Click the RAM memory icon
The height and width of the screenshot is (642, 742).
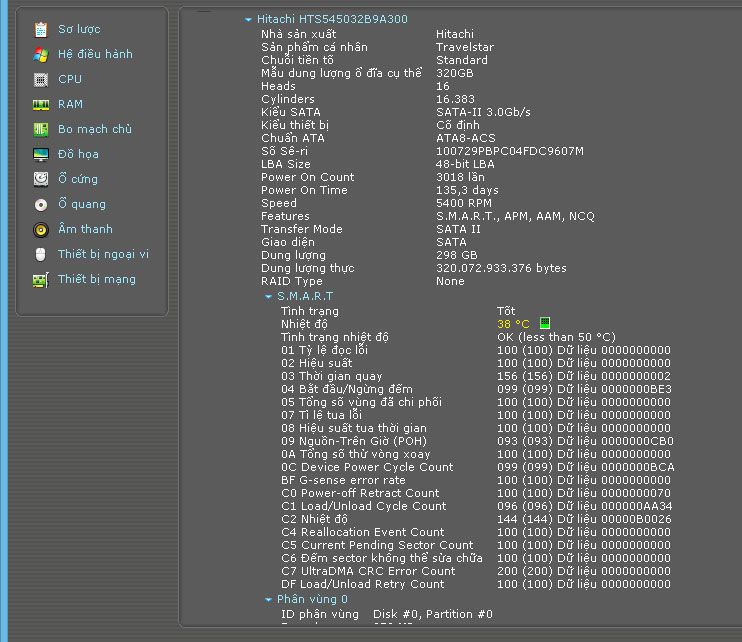[40, 104]
